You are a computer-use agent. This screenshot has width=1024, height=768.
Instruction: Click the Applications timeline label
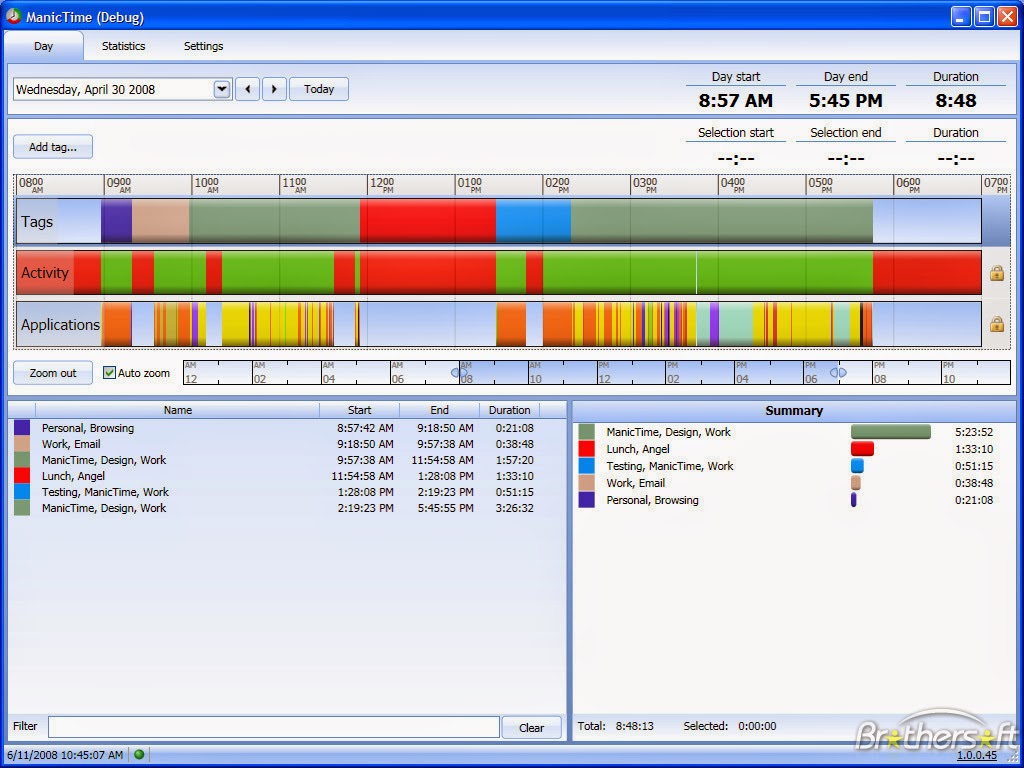60,324
